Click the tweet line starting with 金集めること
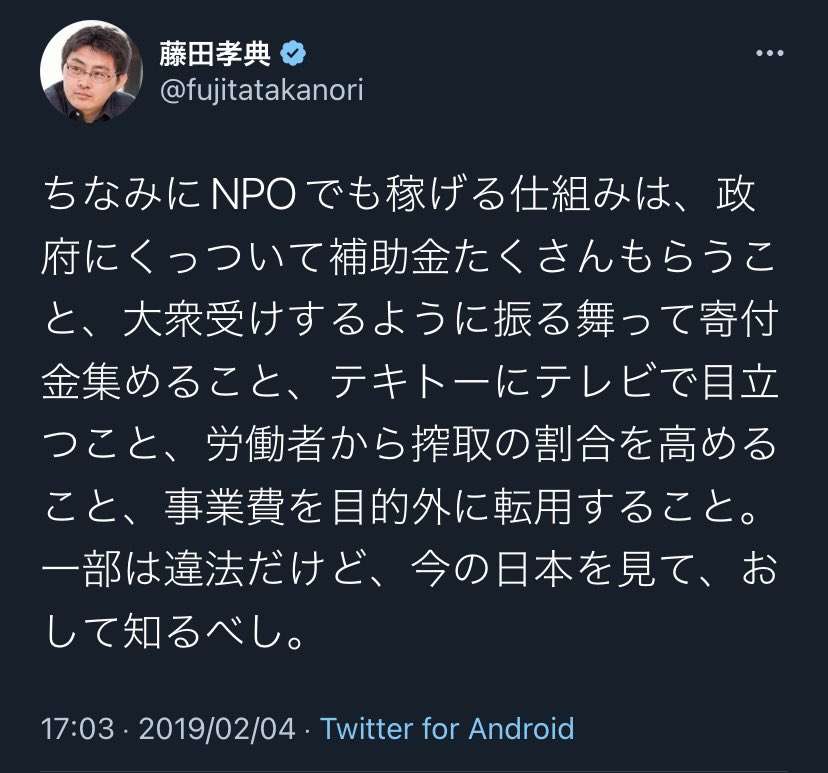828x773 pixels. (x=410, y=382)
